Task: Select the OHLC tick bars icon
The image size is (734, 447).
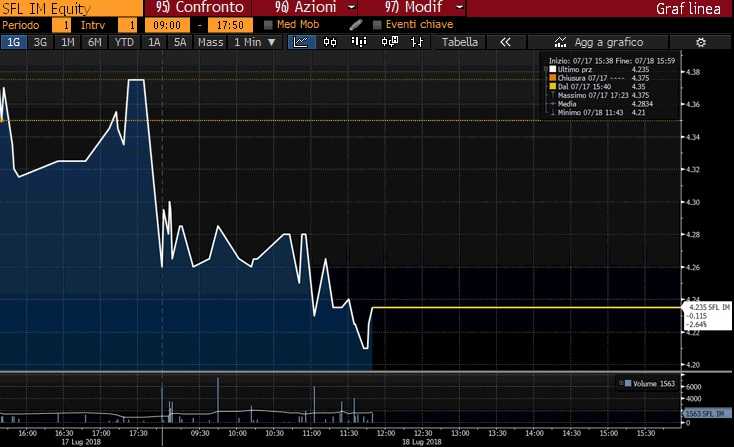Action: tap(417, 42)
